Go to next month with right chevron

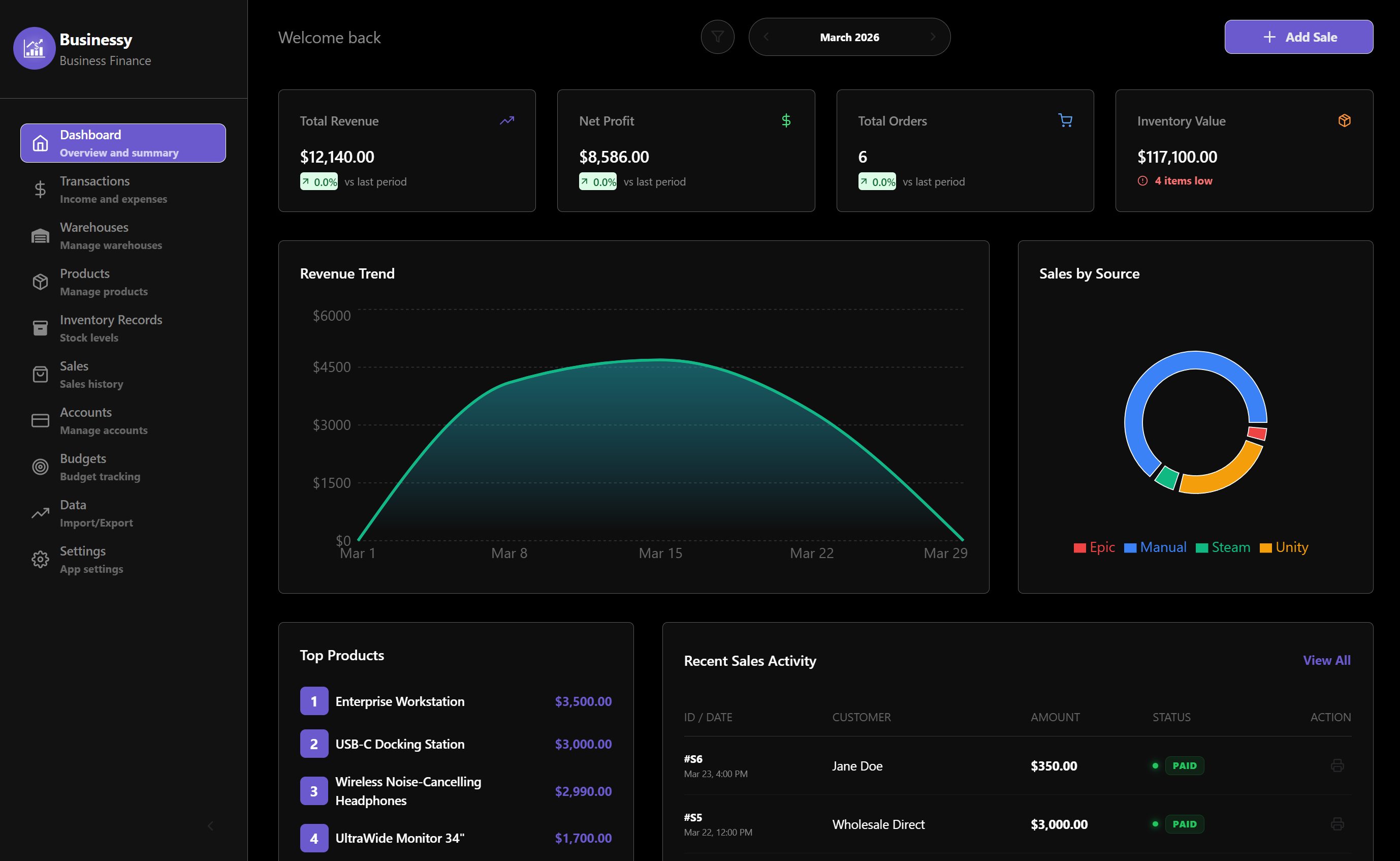pyautogui.click(x=932, y=37)
